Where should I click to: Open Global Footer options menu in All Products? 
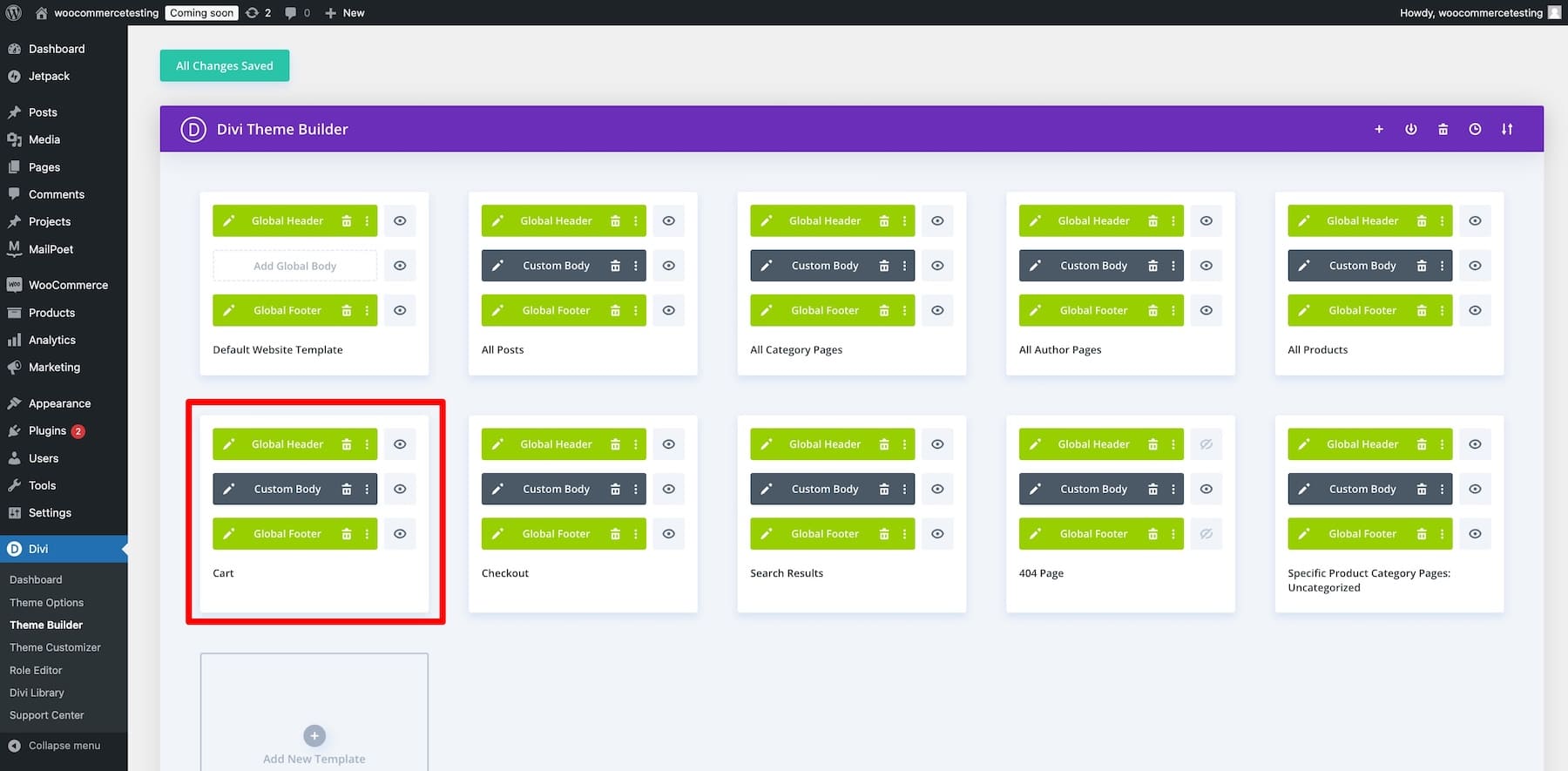(1442, 311)
